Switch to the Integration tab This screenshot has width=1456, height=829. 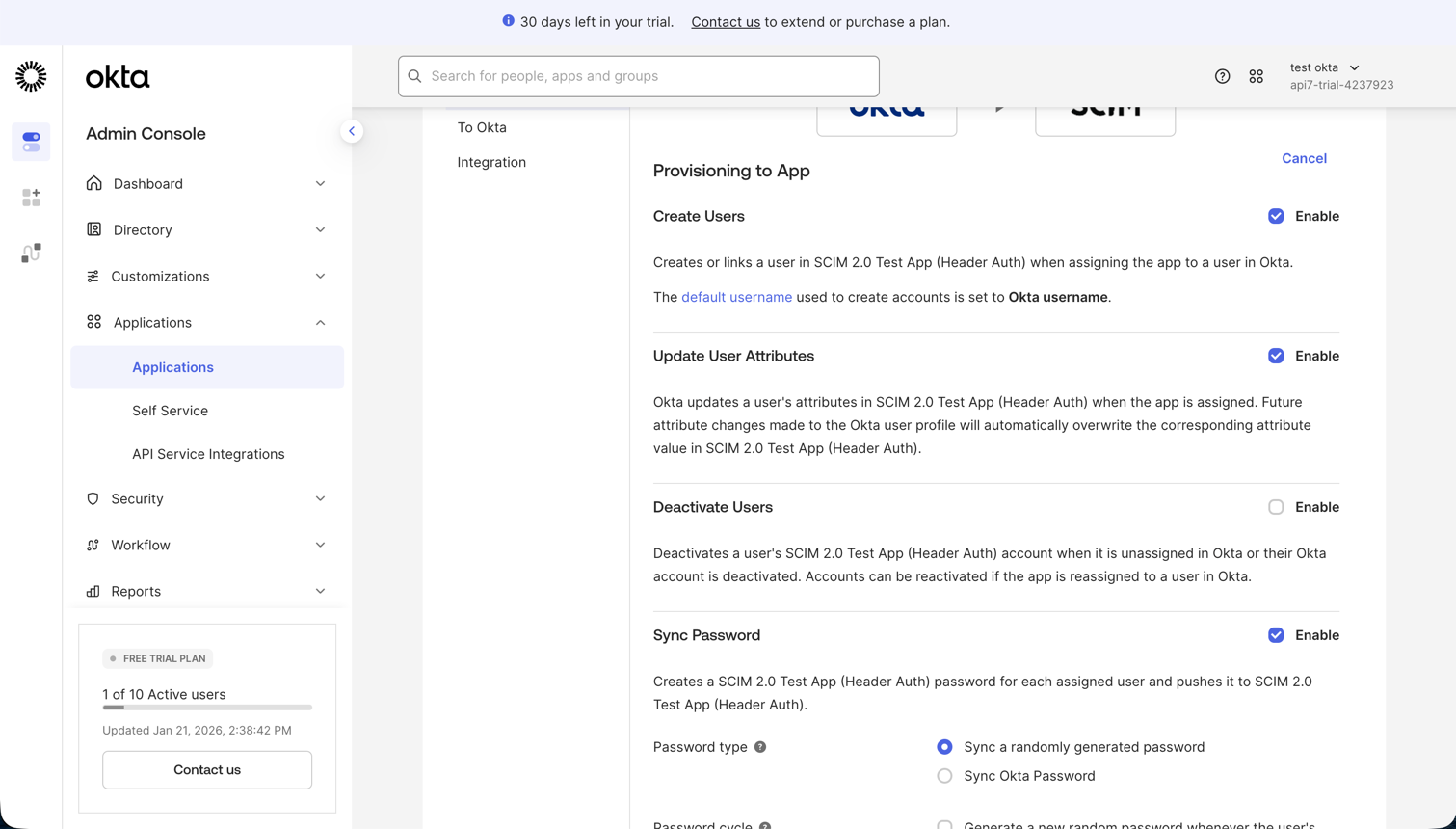pyautogui.click(x=491, y=162)
